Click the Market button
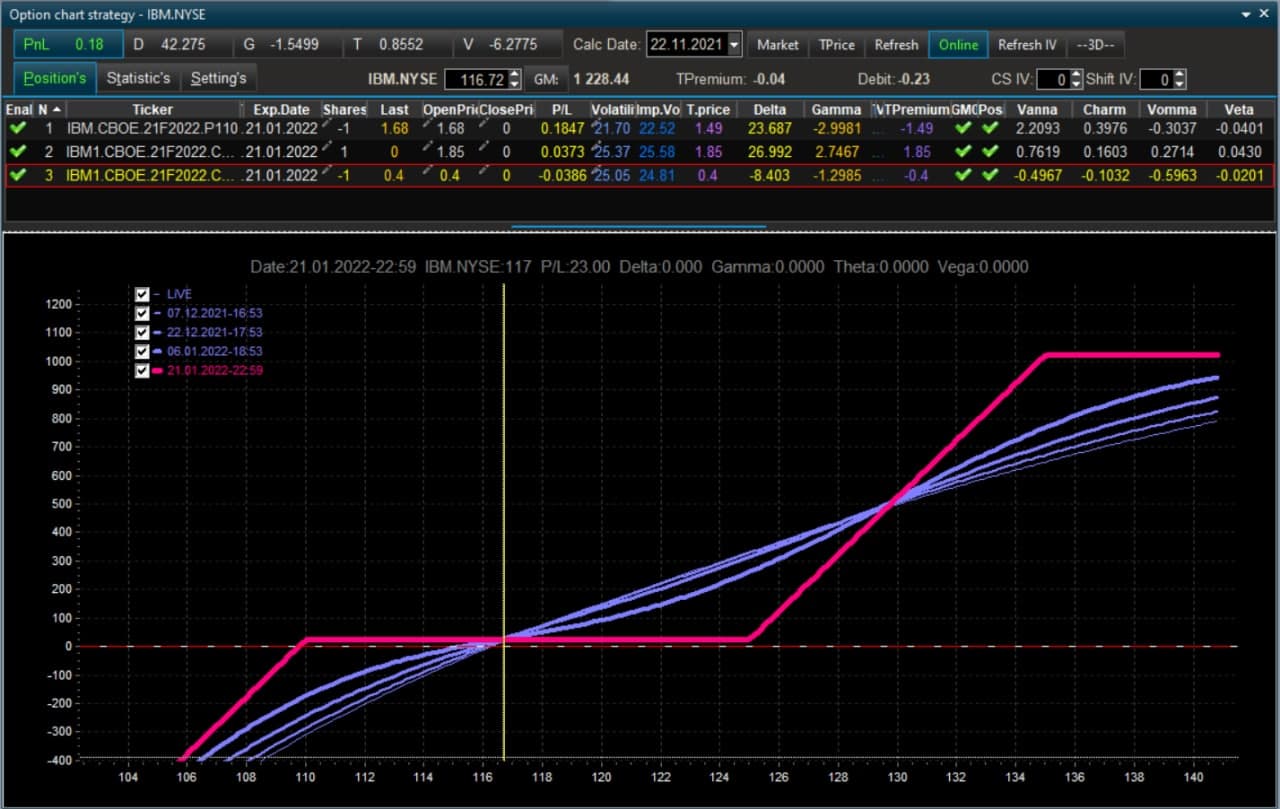This screenshot has width=1280, height=809. pyautogui.click(x=778, y=45)
